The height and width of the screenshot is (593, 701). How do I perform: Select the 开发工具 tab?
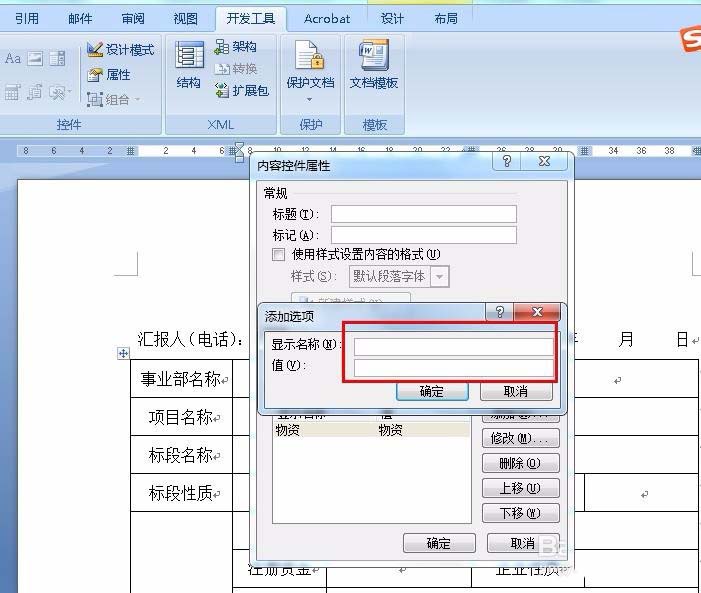pyautogui.click(x=251, y=18)
